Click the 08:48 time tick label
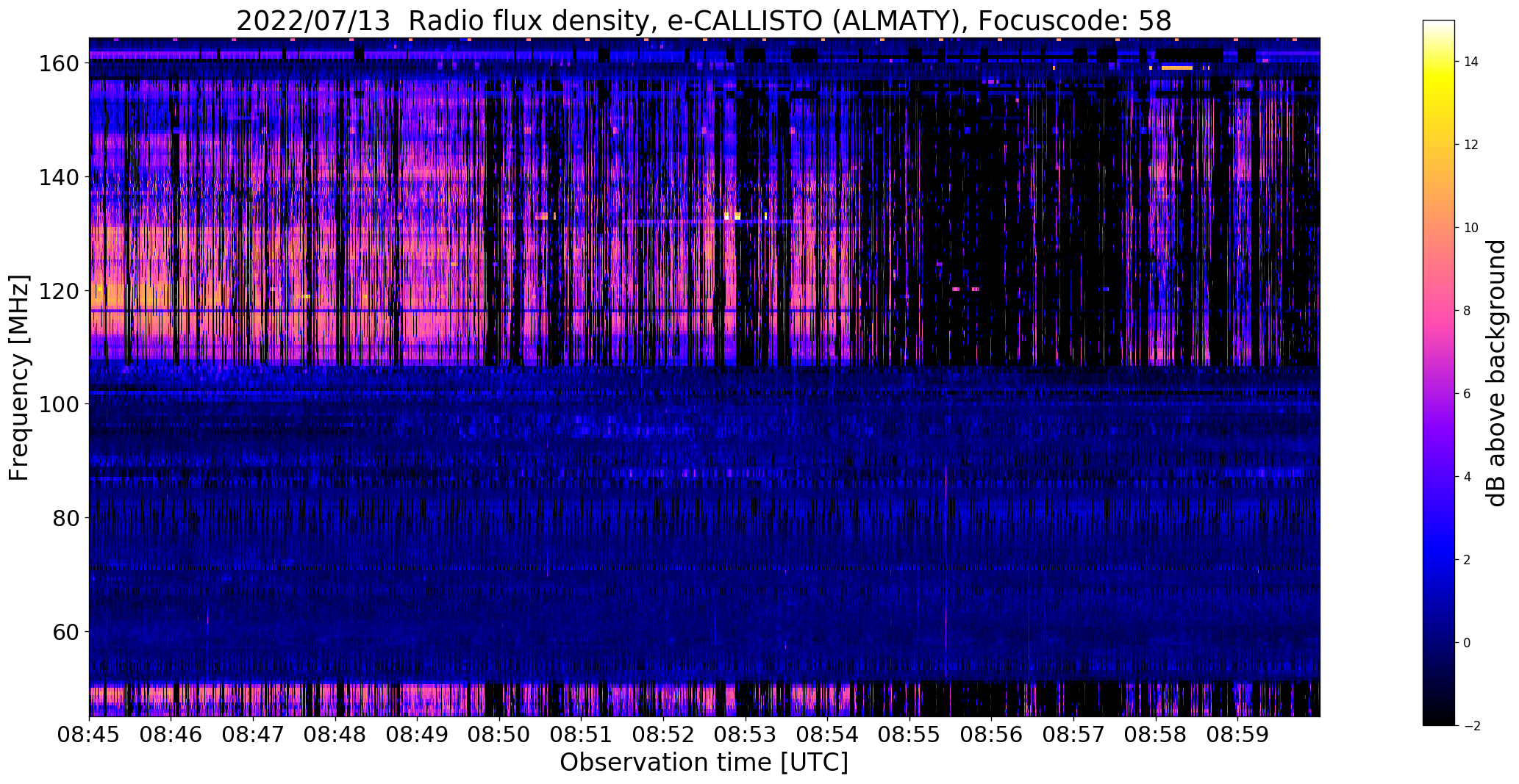The image size is (1519, 784). (x=335, y=736)
